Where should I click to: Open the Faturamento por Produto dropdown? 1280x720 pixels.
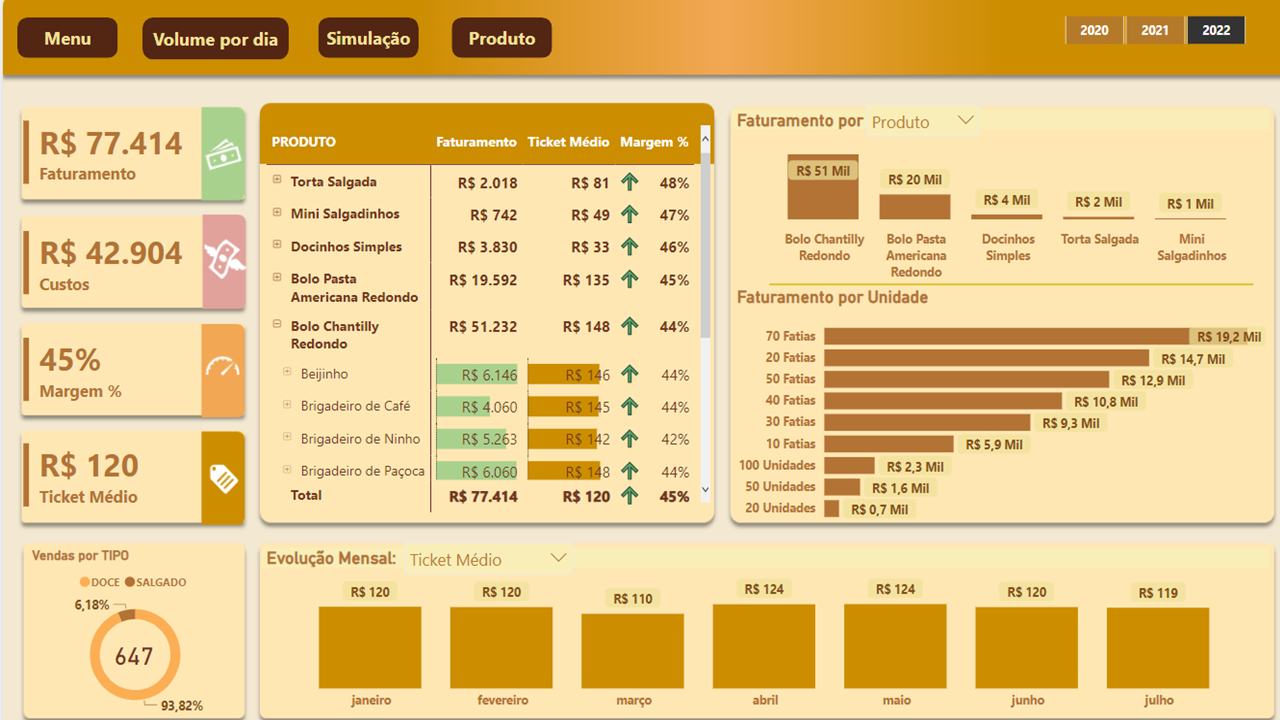click(x=964, y=121)
